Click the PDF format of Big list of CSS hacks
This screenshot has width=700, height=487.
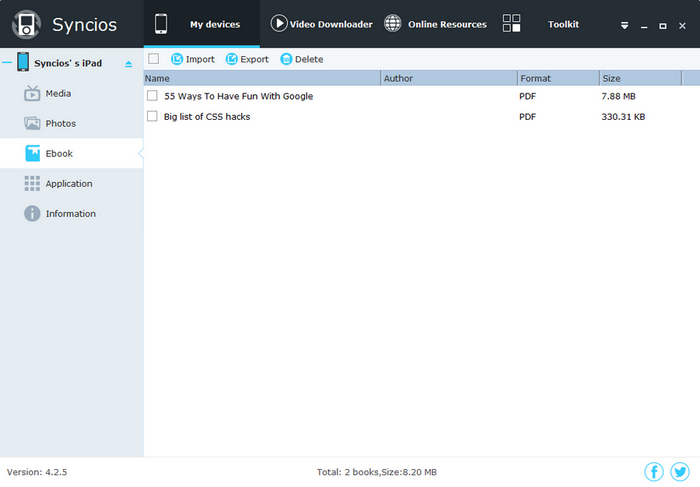[x=527, y=117]
